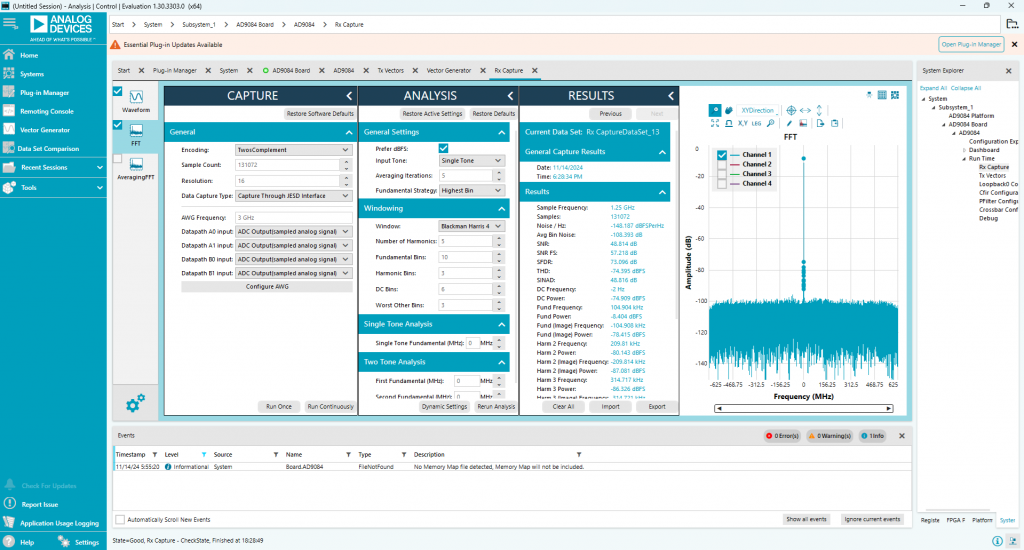The width and height of the screenshot is (1024, 550).
Task: Open the Window type dropdown
Action: coord(471,226)
